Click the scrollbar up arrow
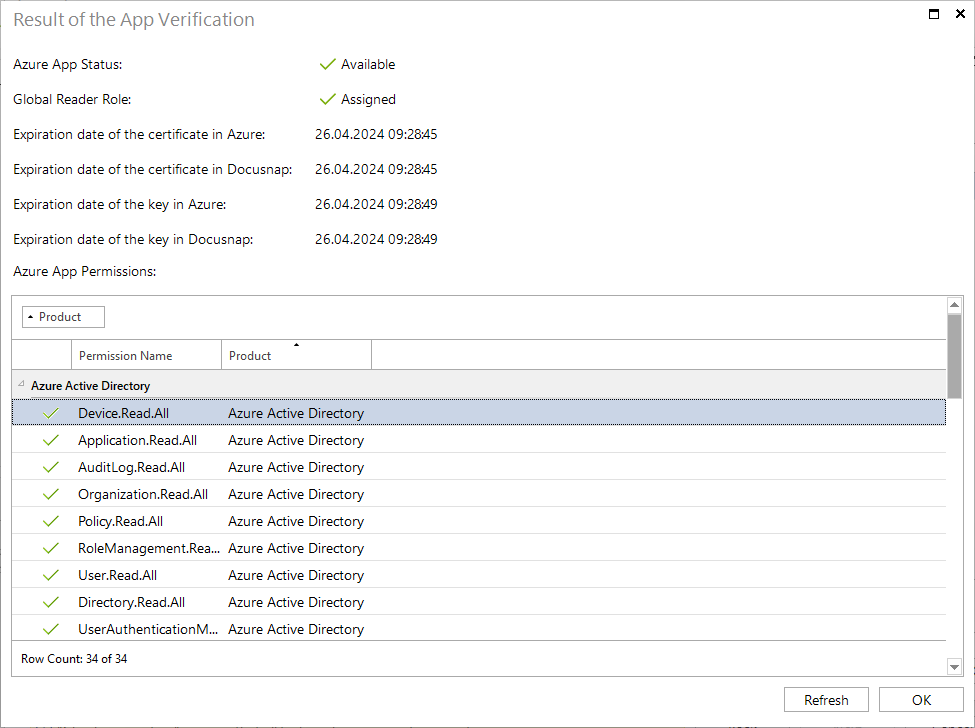 point(954,305)
